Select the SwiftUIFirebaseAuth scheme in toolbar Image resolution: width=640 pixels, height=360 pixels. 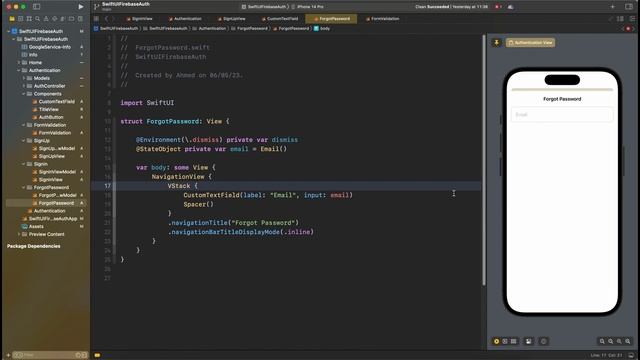(264, 7)
